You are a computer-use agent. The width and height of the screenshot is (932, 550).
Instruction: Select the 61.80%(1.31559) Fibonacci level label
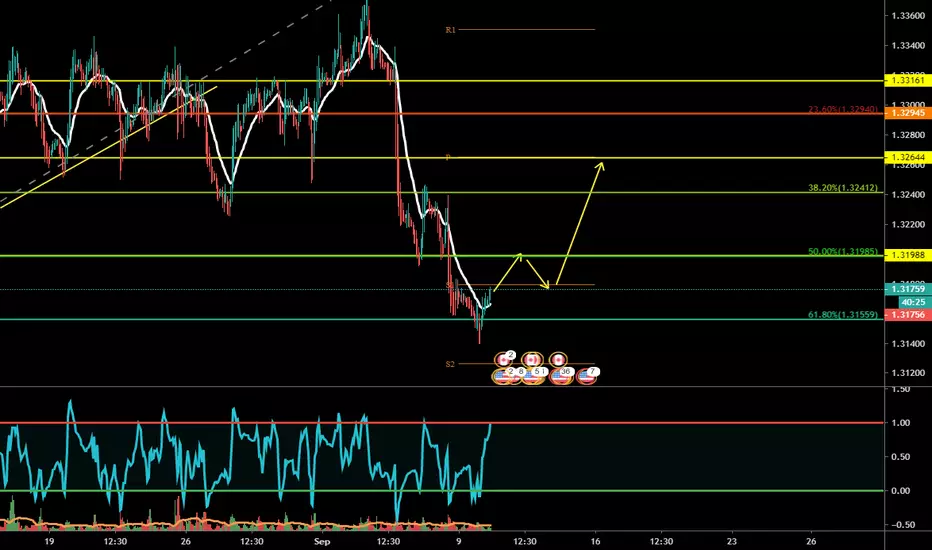843,315
